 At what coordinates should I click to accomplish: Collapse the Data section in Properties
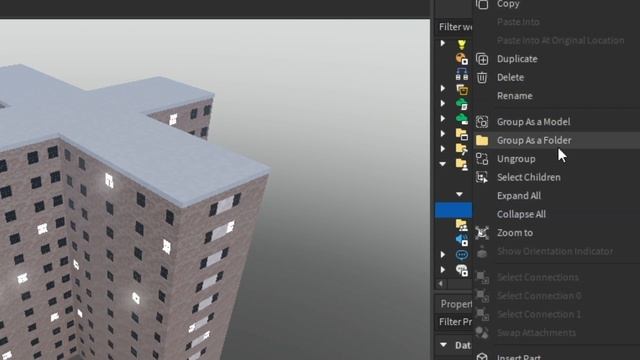coord(444,345)
